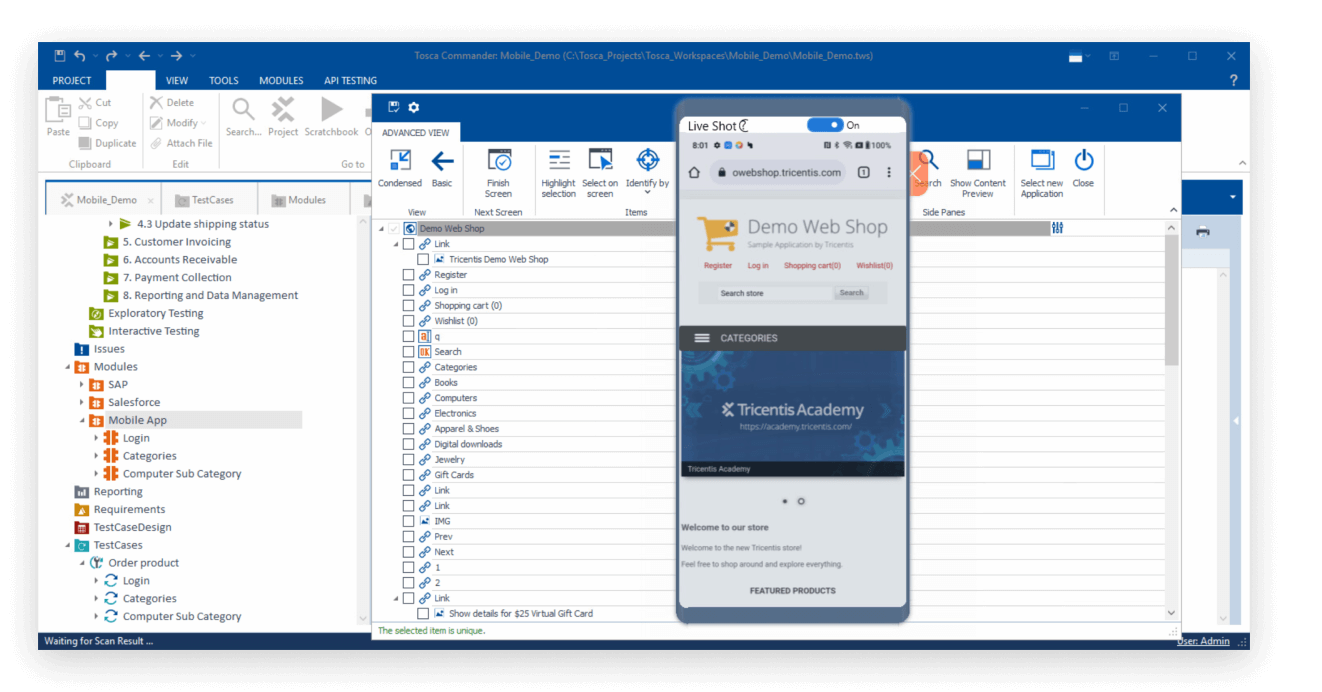The image size is (1322, 692).
Task: Select the ADVANCED VIEW tab
Action: pyautogui.click(x=416, y=132)
